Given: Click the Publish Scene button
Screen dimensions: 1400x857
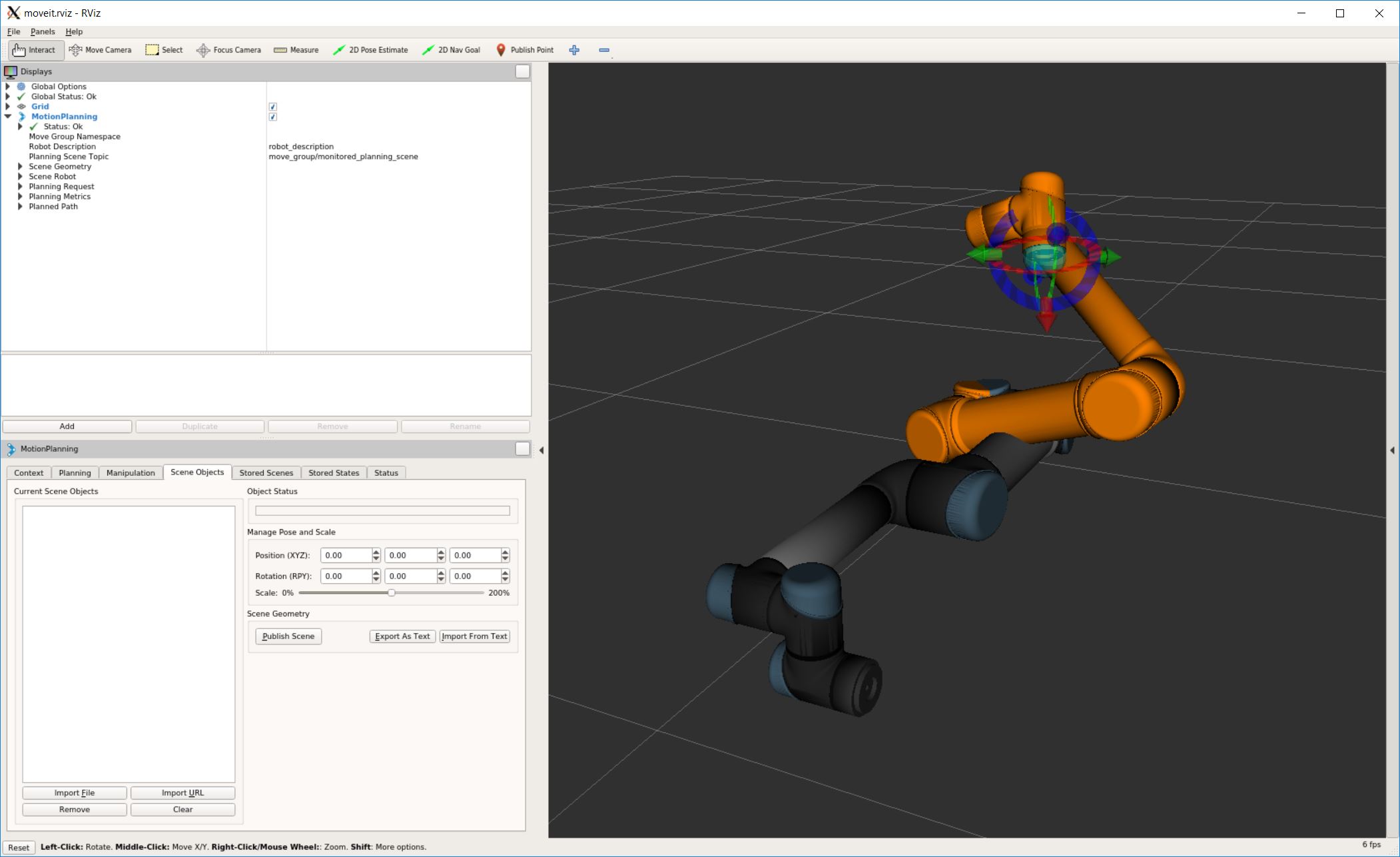Looking at the screenshot, I should [288, 636].
